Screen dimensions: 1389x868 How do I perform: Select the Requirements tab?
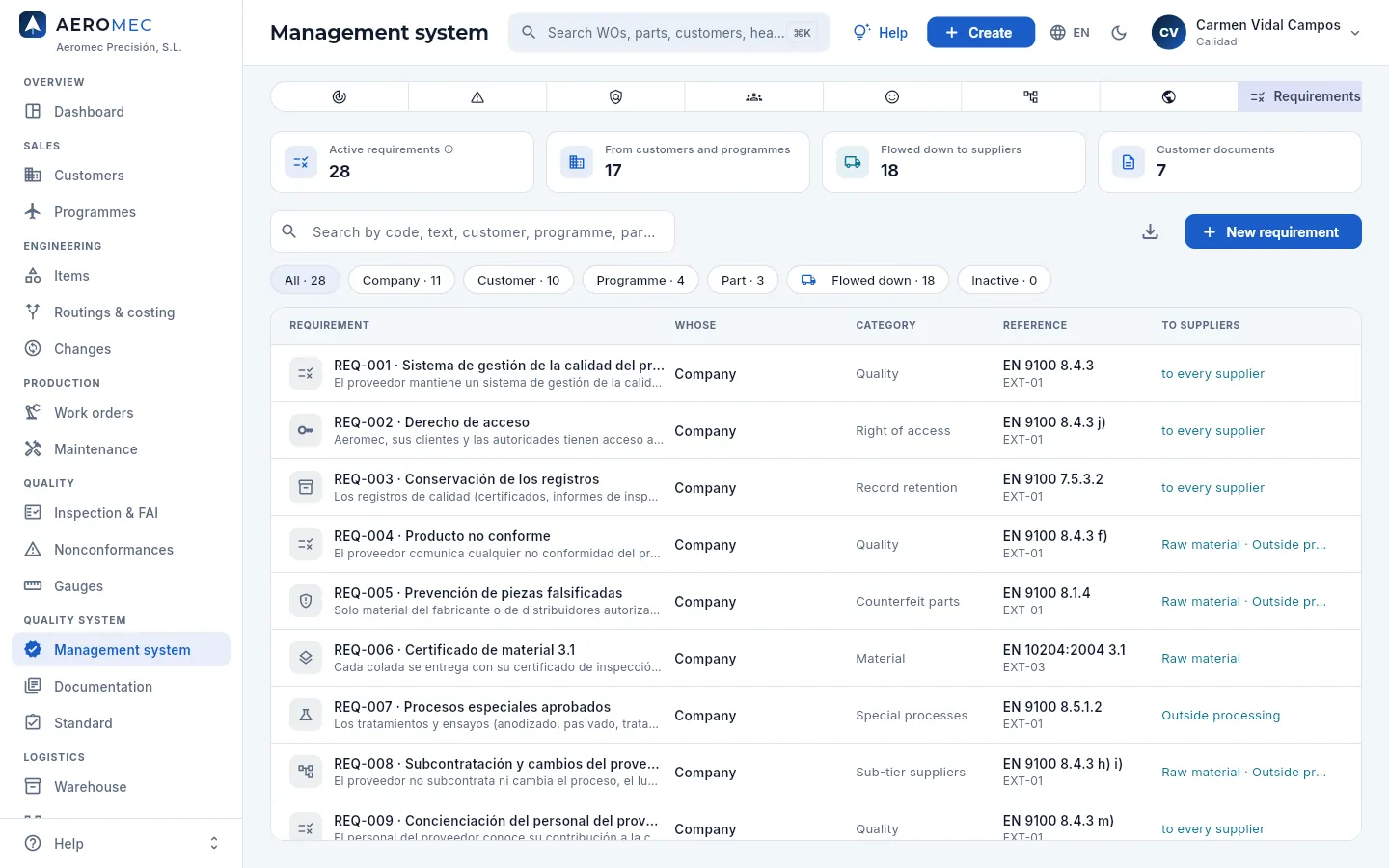(x=1299, y=96)
